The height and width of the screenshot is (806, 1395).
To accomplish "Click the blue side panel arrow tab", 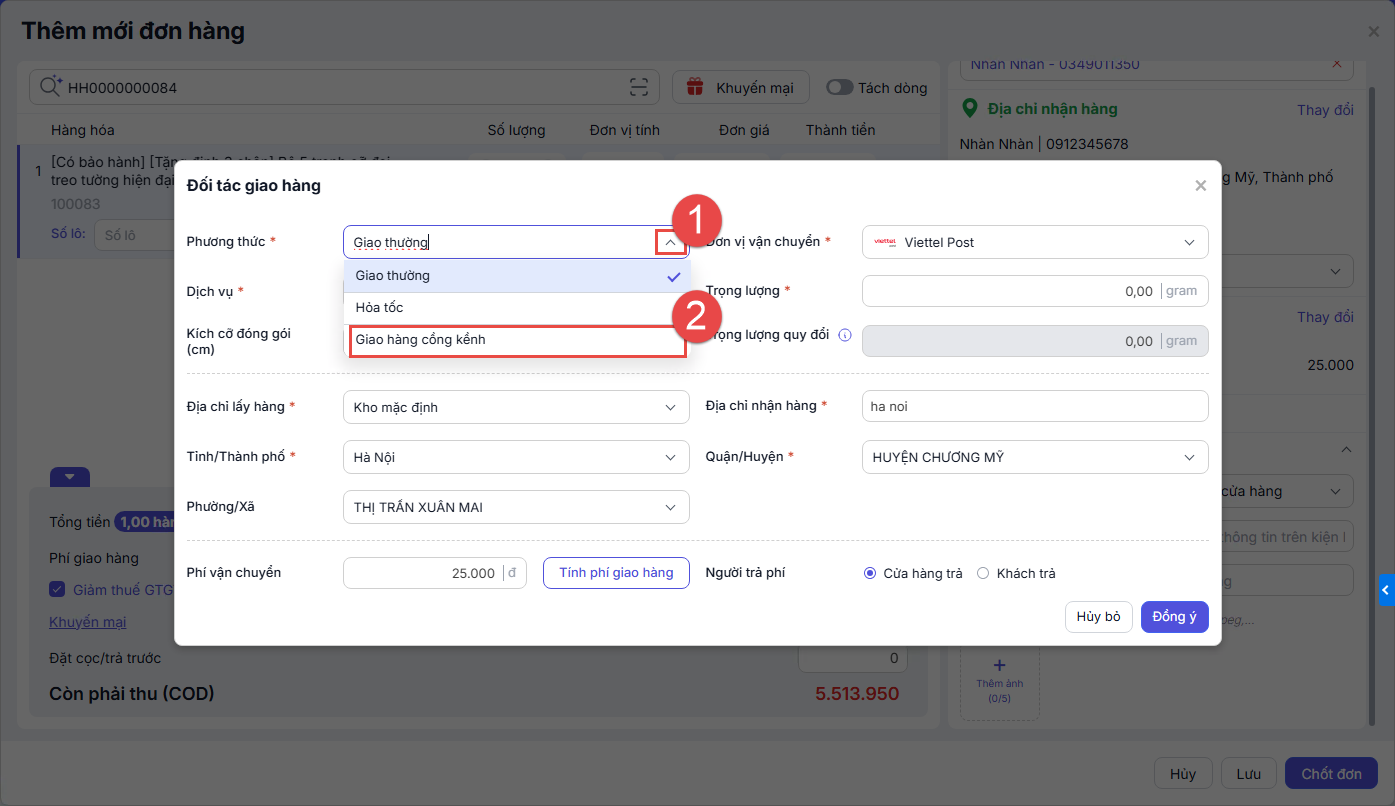I will click(x=1385, y=590).
